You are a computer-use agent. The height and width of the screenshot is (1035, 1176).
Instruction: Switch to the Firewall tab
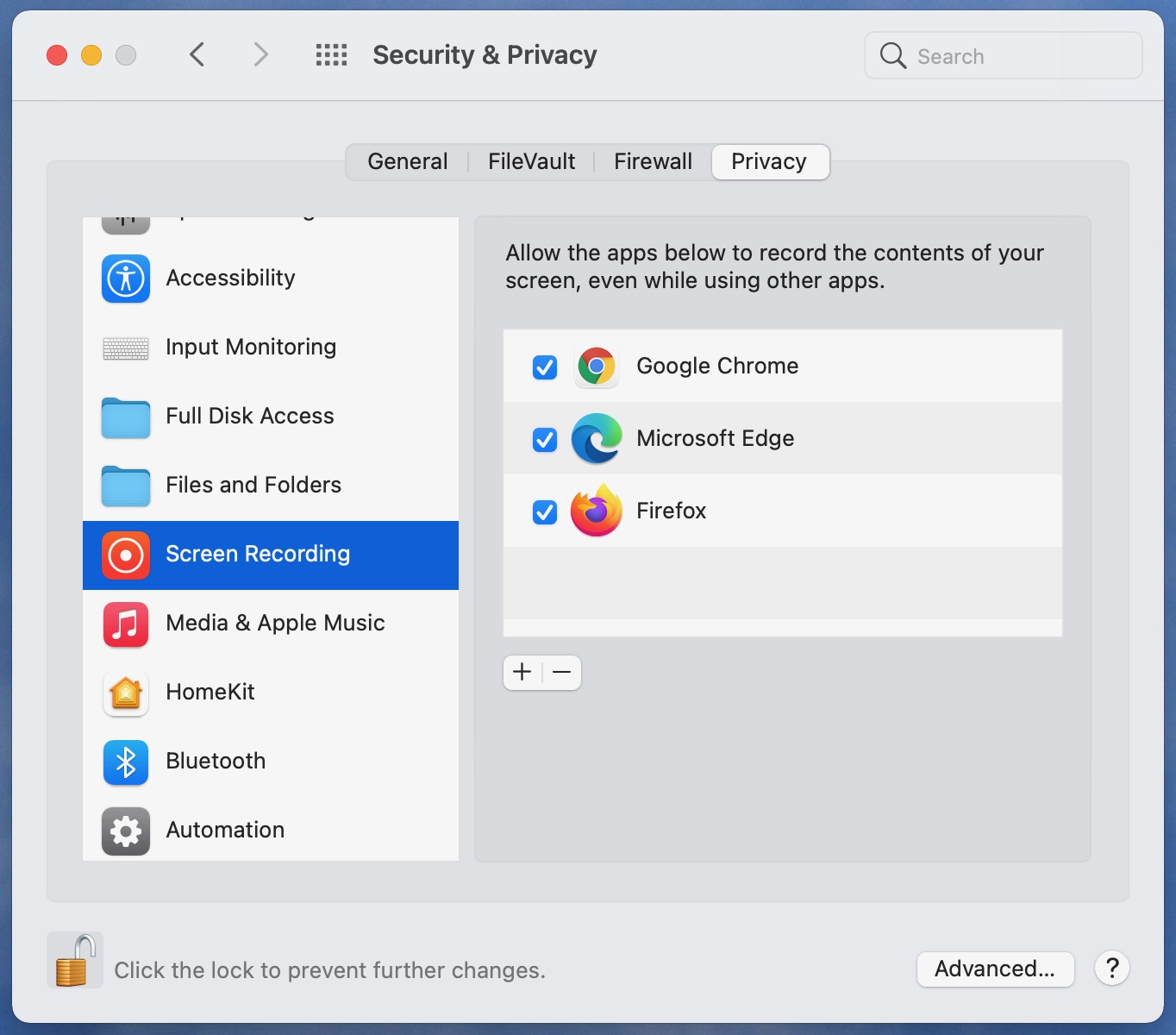click(x=653, y=162)
